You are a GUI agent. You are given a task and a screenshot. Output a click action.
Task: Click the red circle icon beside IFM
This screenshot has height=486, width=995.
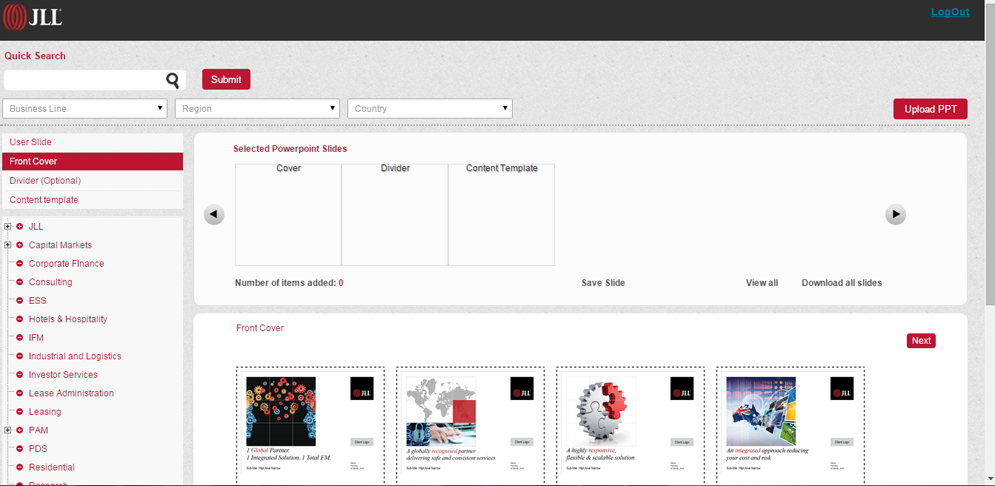pyautogui.click(x=20, y=338)
